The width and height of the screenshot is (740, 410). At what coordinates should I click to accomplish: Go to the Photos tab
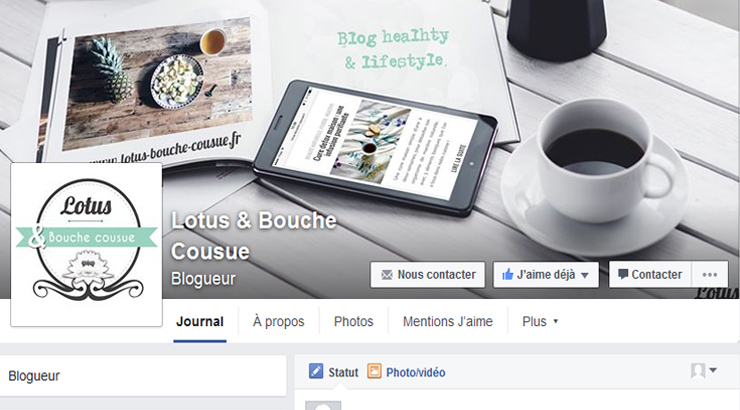pos(353,321)
